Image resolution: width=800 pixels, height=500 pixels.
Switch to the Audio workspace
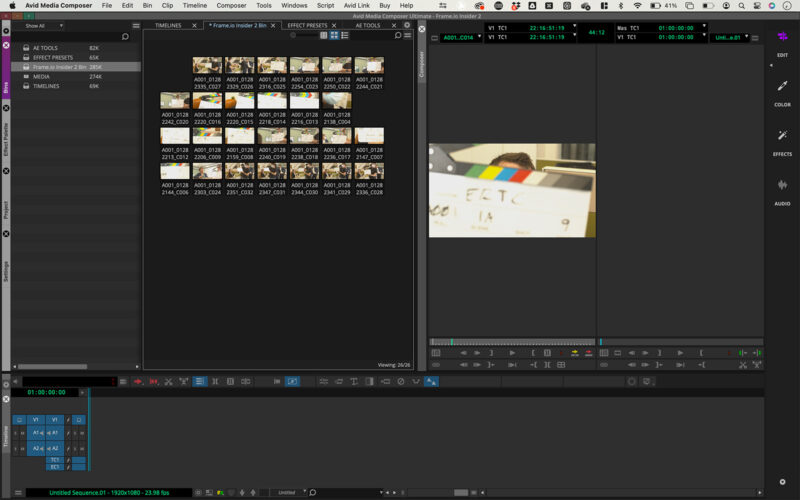782,191
